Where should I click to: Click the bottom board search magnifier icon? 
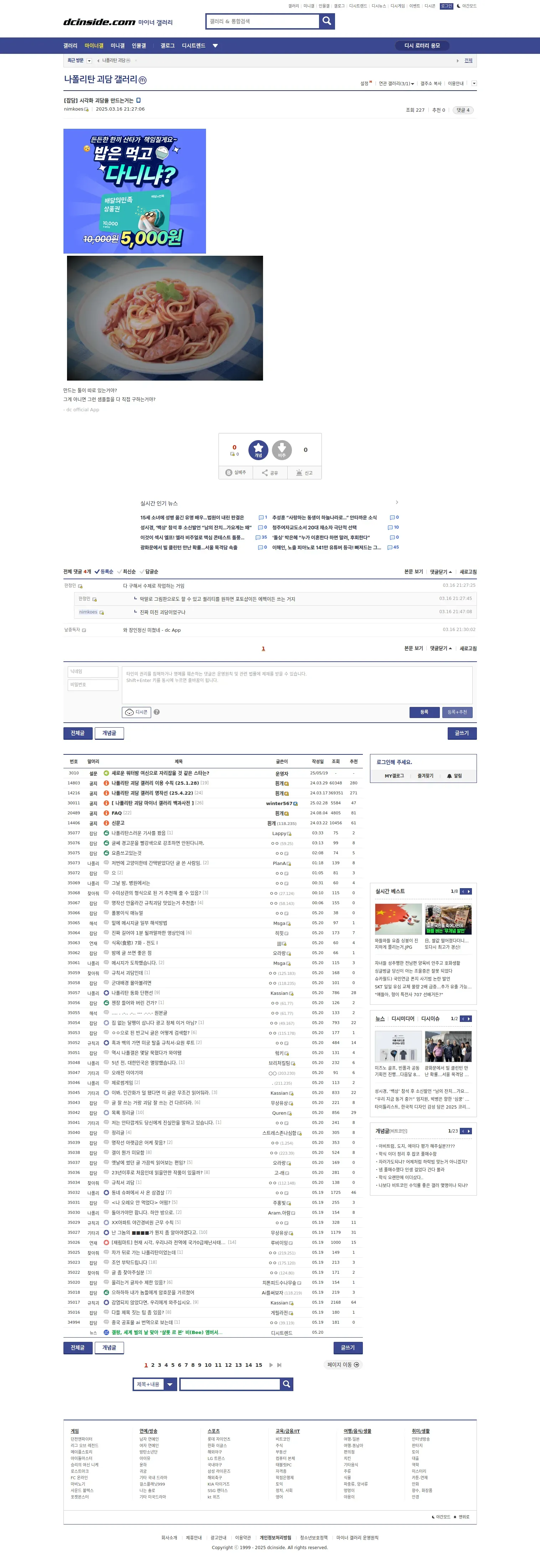287,1384
